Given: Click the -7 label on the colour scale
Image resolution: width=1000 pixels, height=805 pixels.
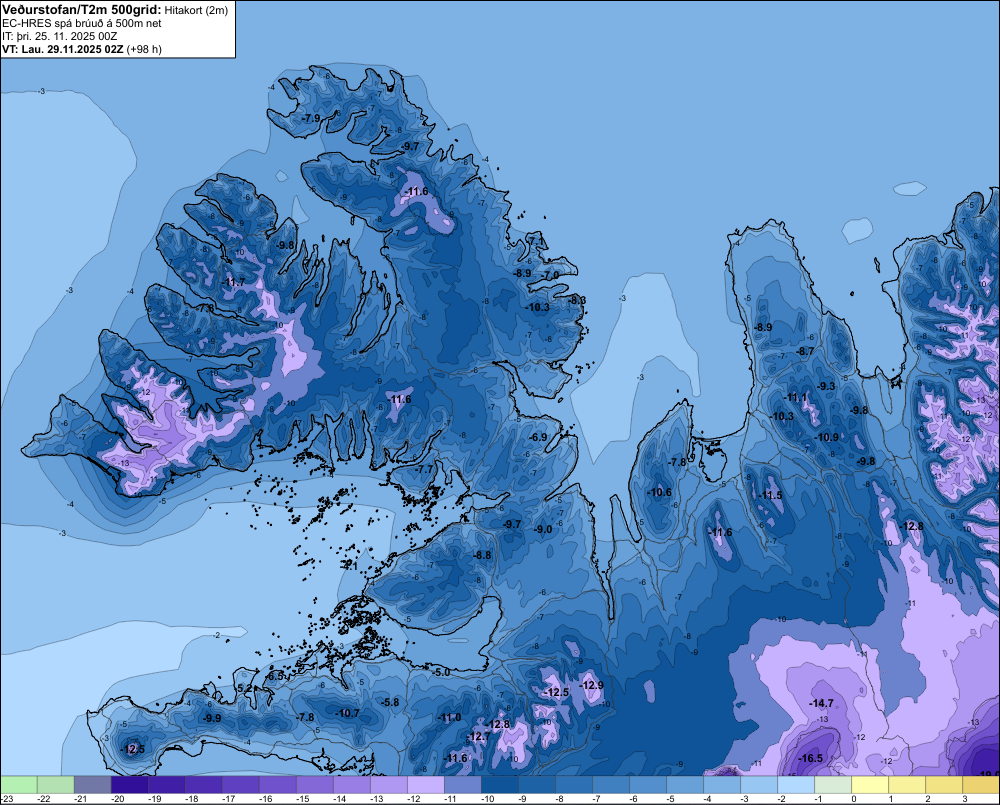Looking at the screenshot, I should pyautogui.click(x=596, y=799).
